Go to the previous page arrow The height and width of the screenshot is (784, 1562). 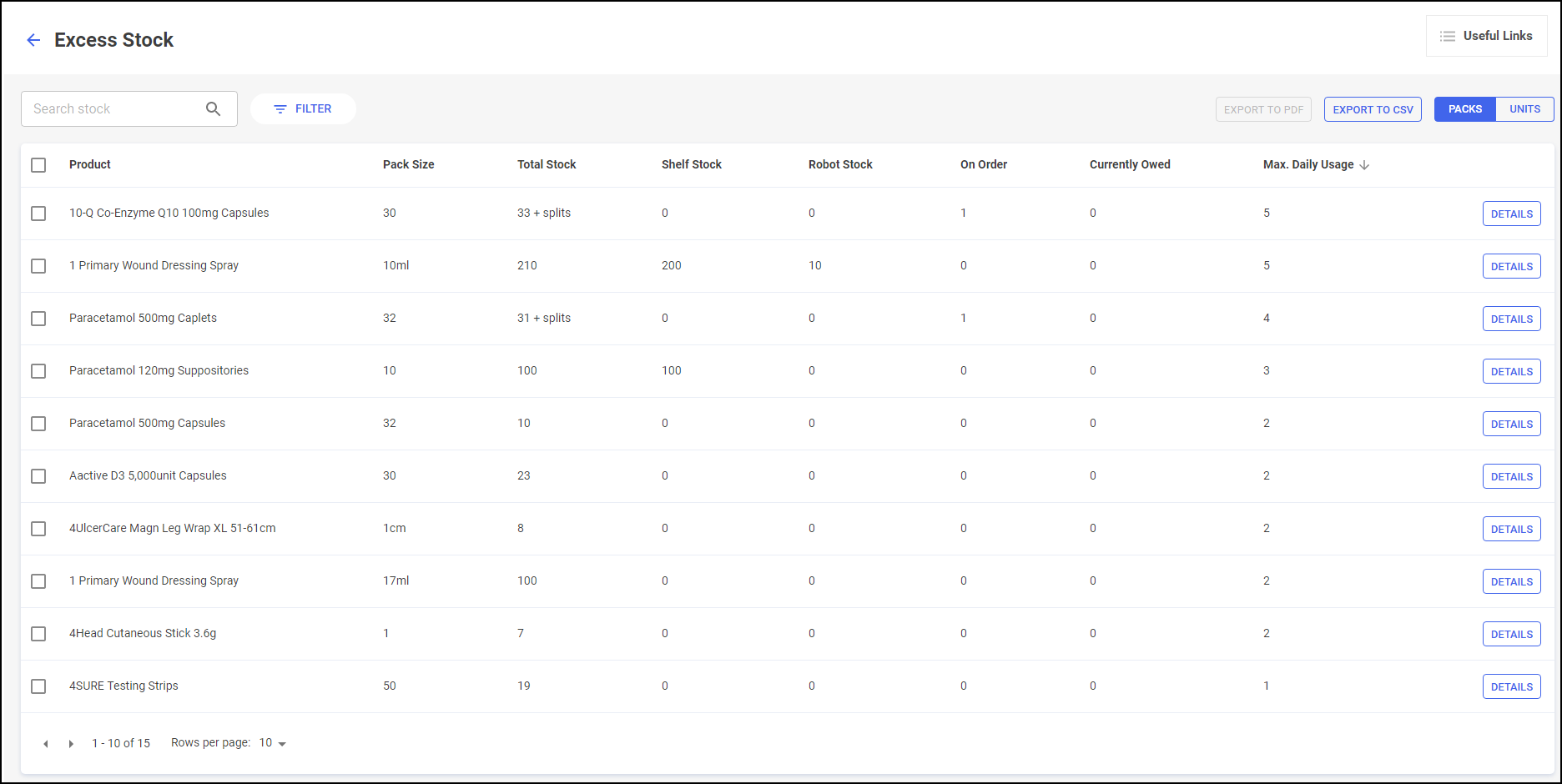(46, 743)
